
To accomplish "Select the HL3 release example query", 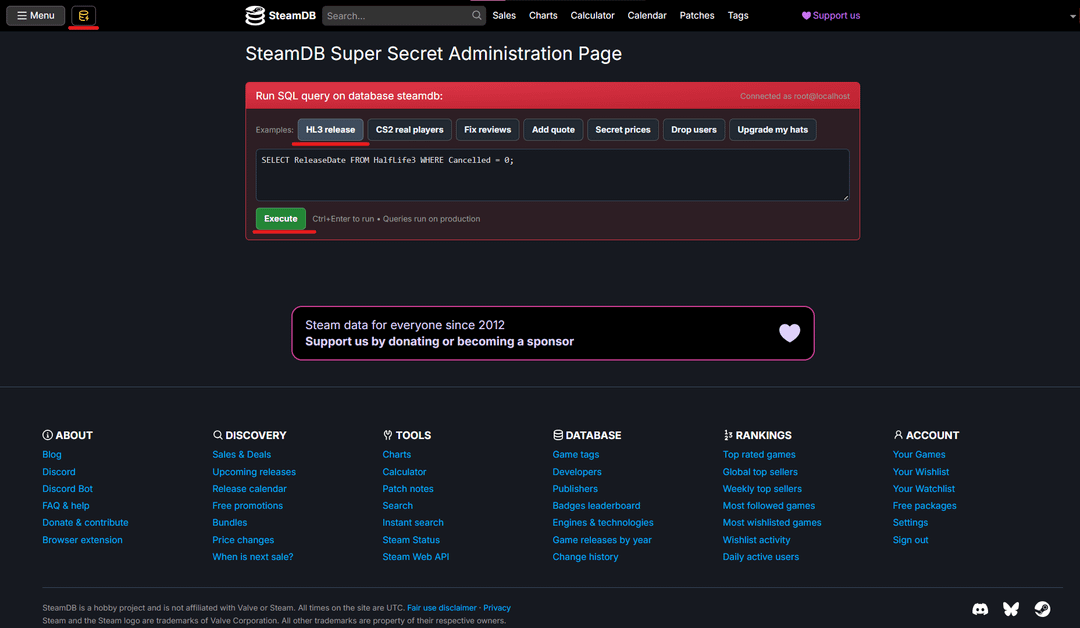I will click(x=330, y=130).
